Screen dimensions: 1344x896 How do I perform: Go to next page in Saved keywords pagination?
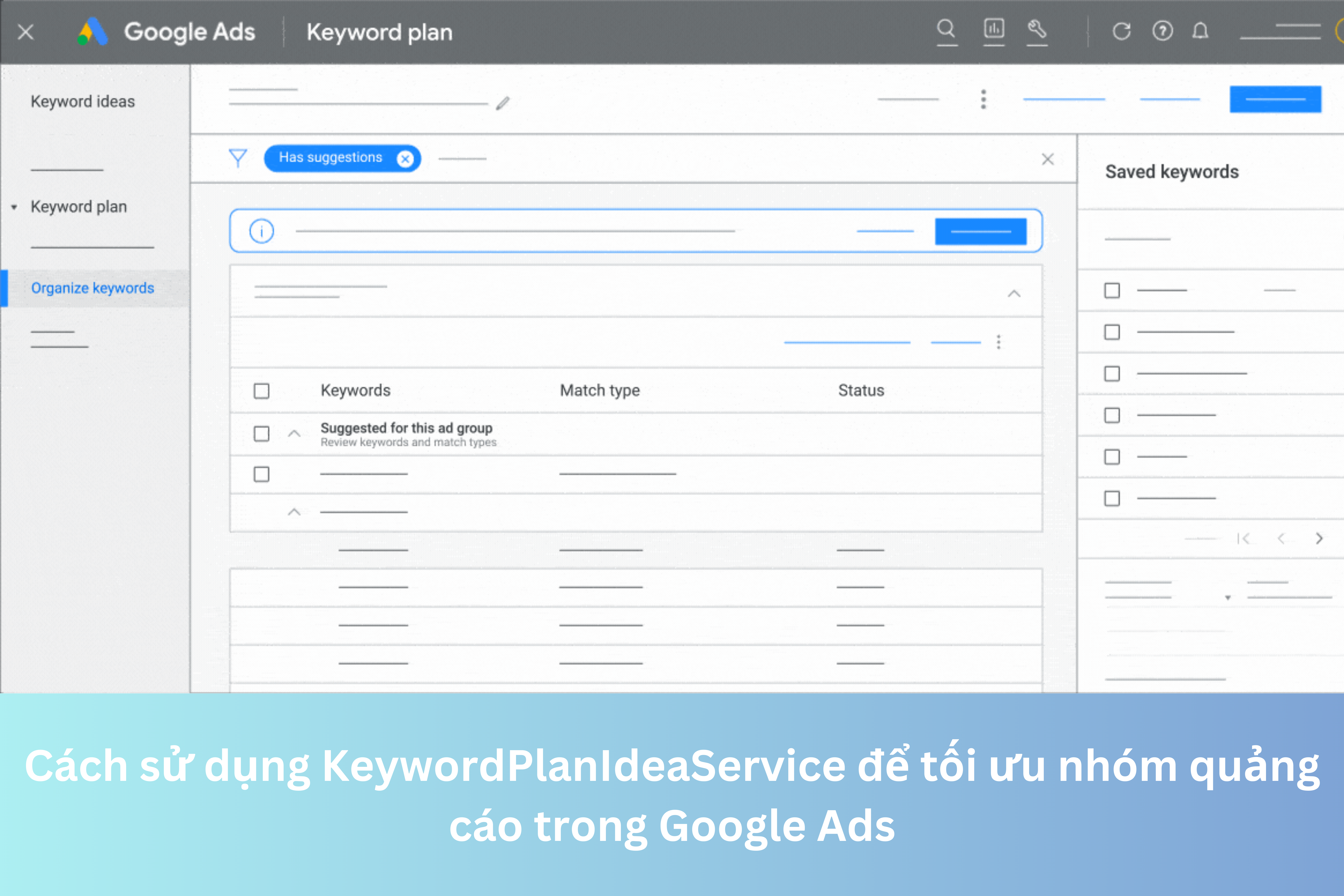(1319, 538)
